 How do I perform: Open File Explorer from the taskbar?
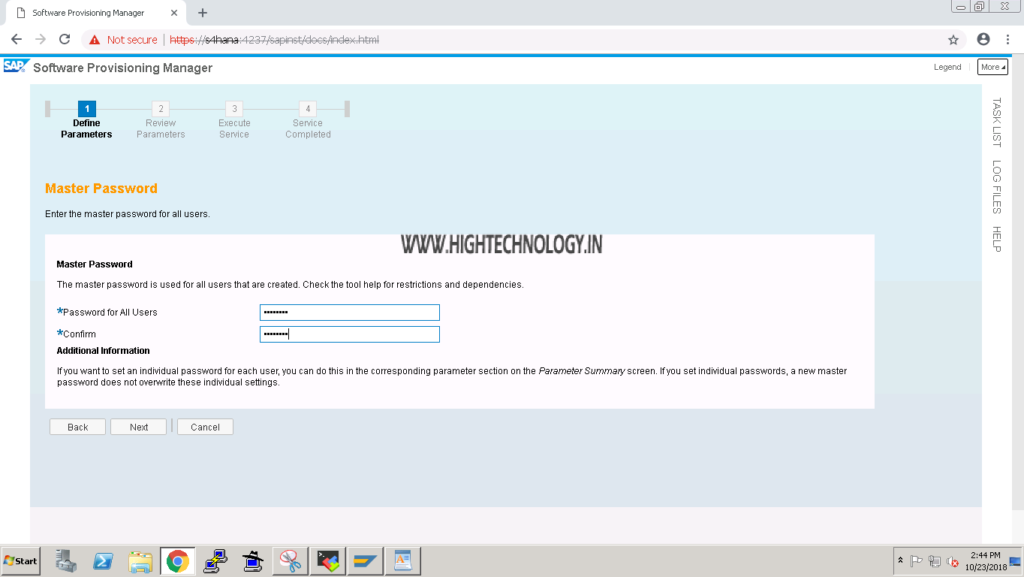click(x=140, y=561)
